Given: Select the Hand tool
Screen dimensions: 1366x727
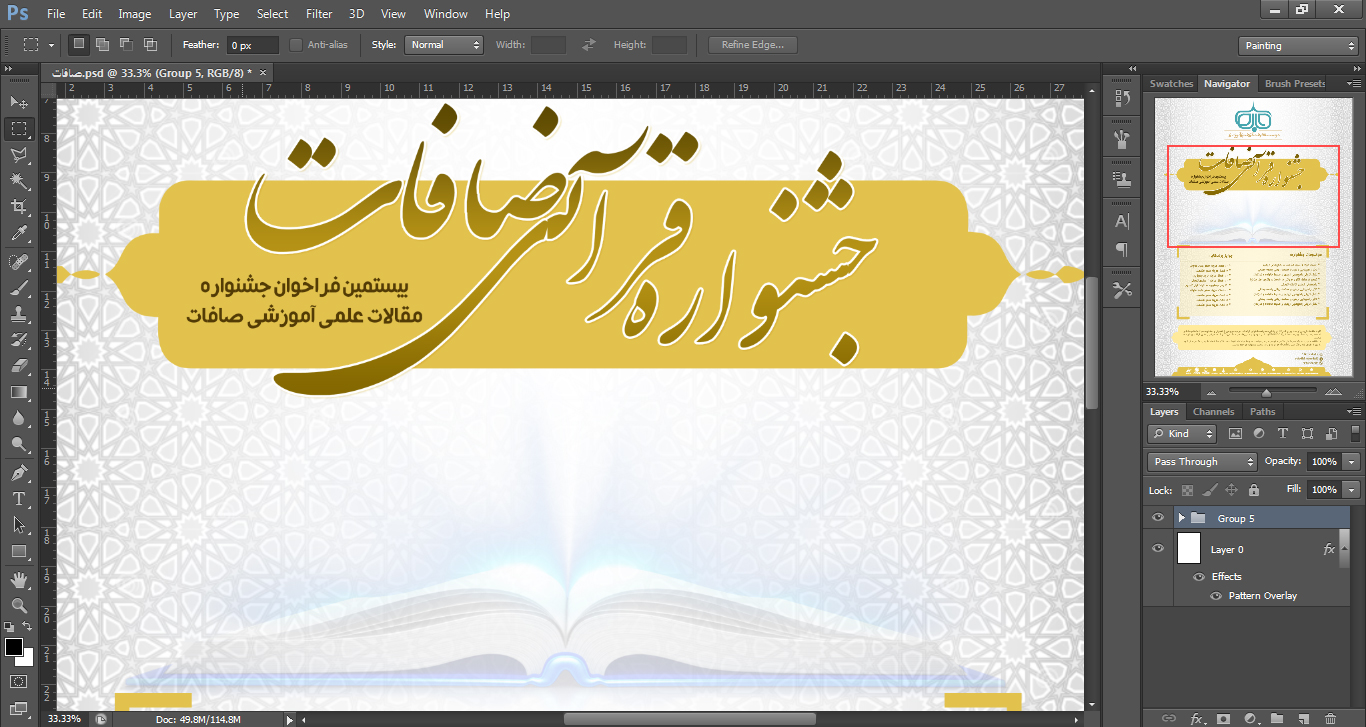Looking at the screenshot, I should 18,579.
